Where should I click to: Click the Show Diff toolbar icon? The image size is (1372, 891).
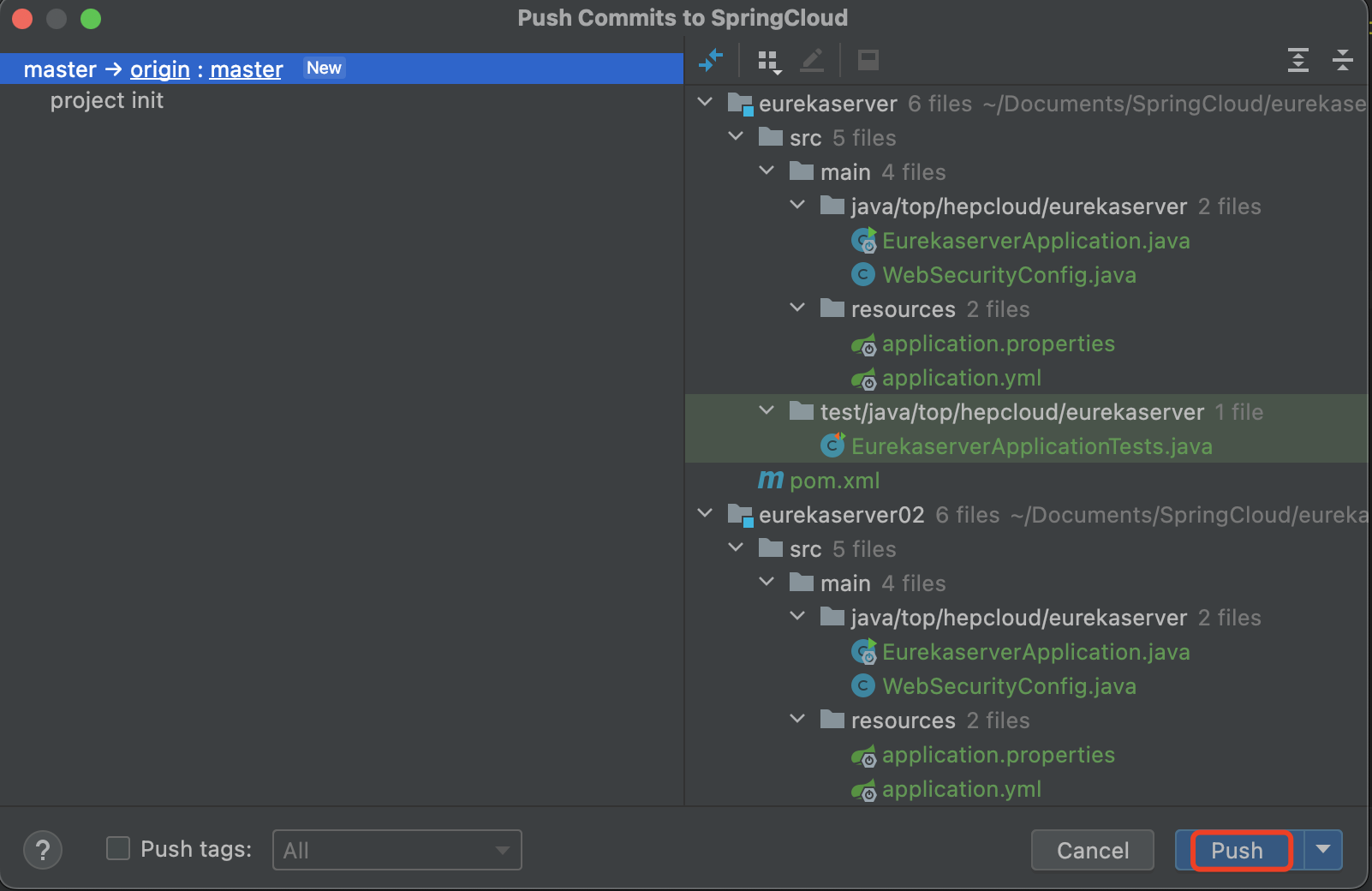coord(711,60)
